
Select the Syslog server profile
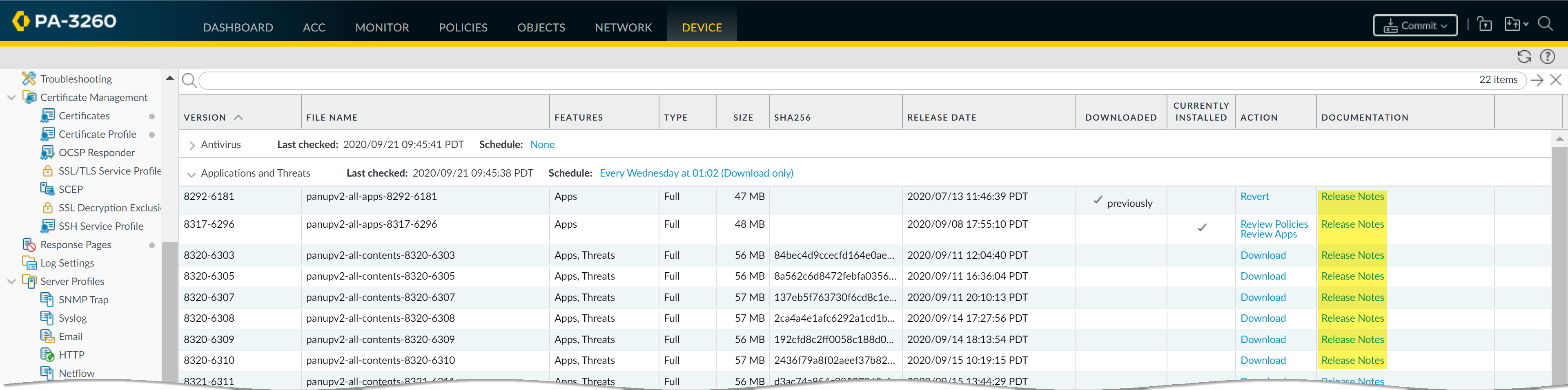[x=72, y=318]
